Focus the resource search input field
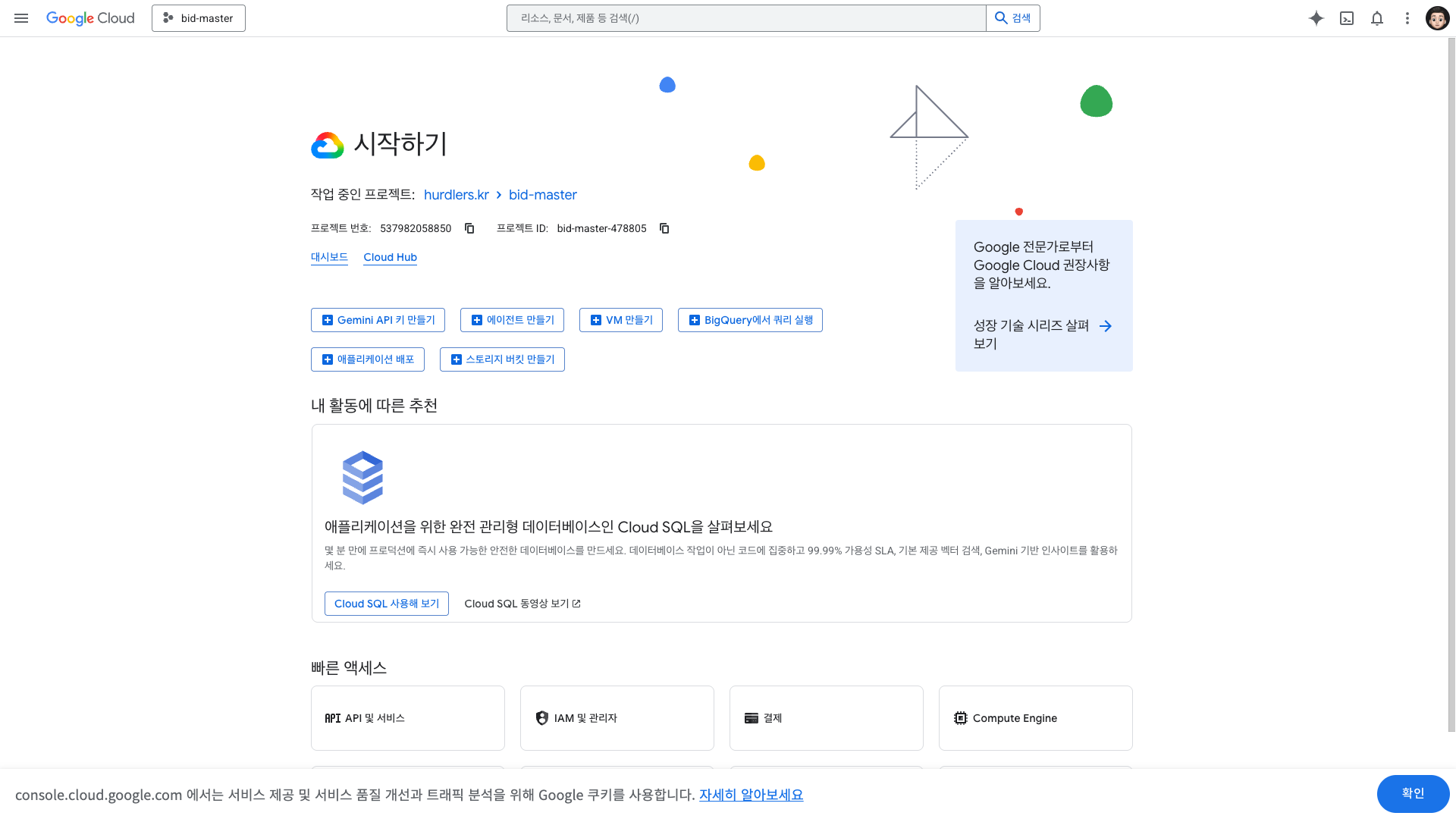Viewport: 1456px width, 819px height. click(x=746, y=18)
